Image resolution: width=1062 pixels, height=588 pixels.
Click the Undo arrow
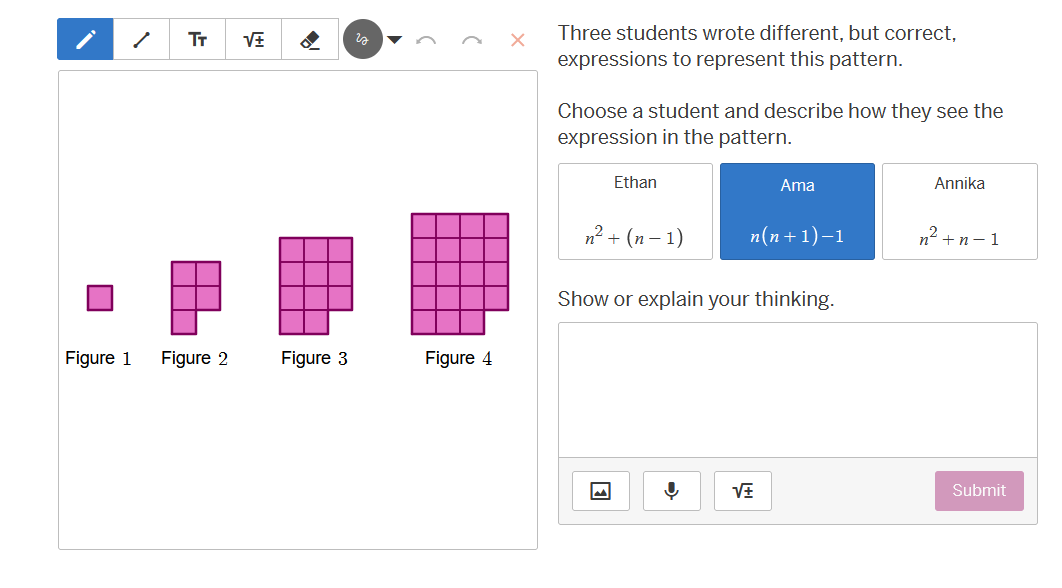425,40
